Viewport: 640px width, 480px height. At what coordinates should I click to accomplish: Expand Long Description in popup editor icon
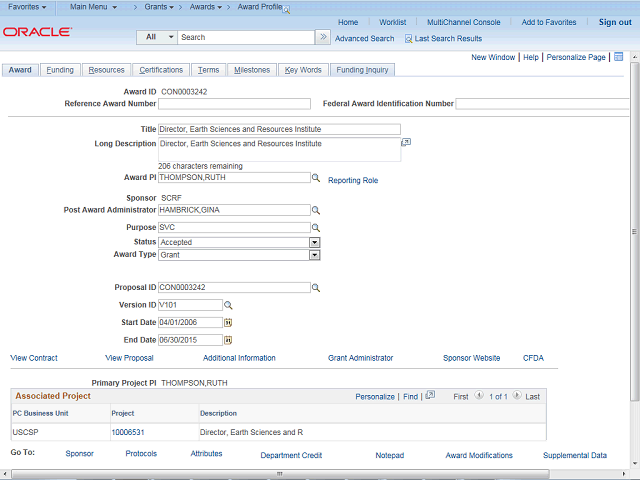406,142
